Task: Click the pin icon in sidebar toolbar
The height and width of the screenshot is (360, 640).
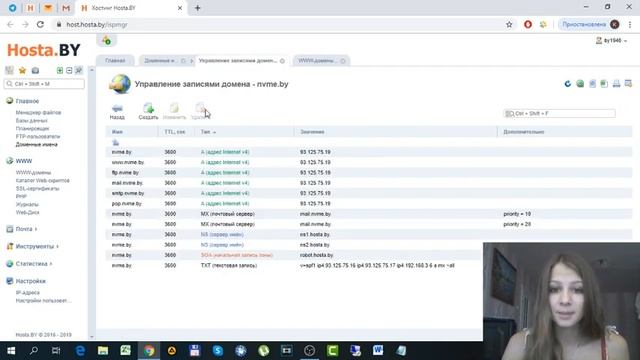Action: [x=79, y=71]
